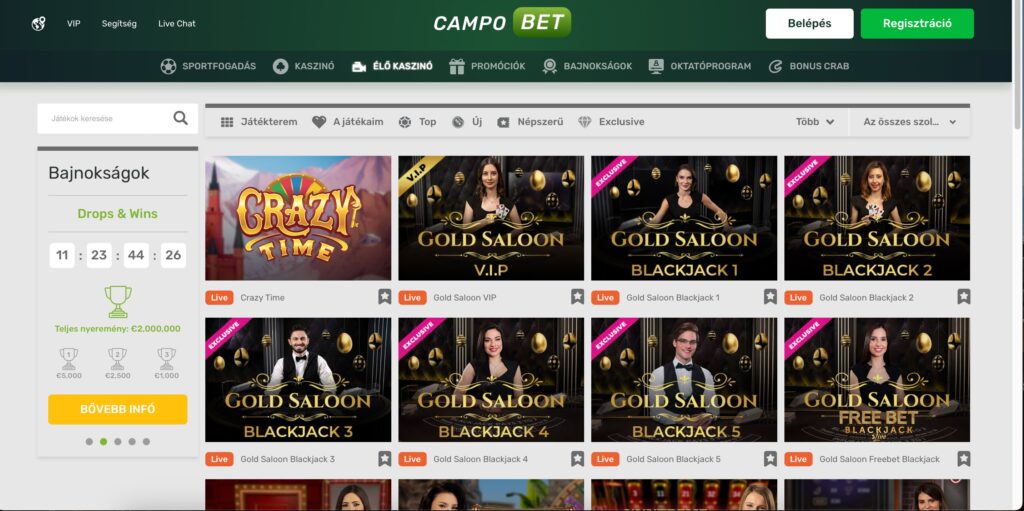
Task: Toggle favorite for Gold Saloon Blackjack 5
Action: [771, 459]
